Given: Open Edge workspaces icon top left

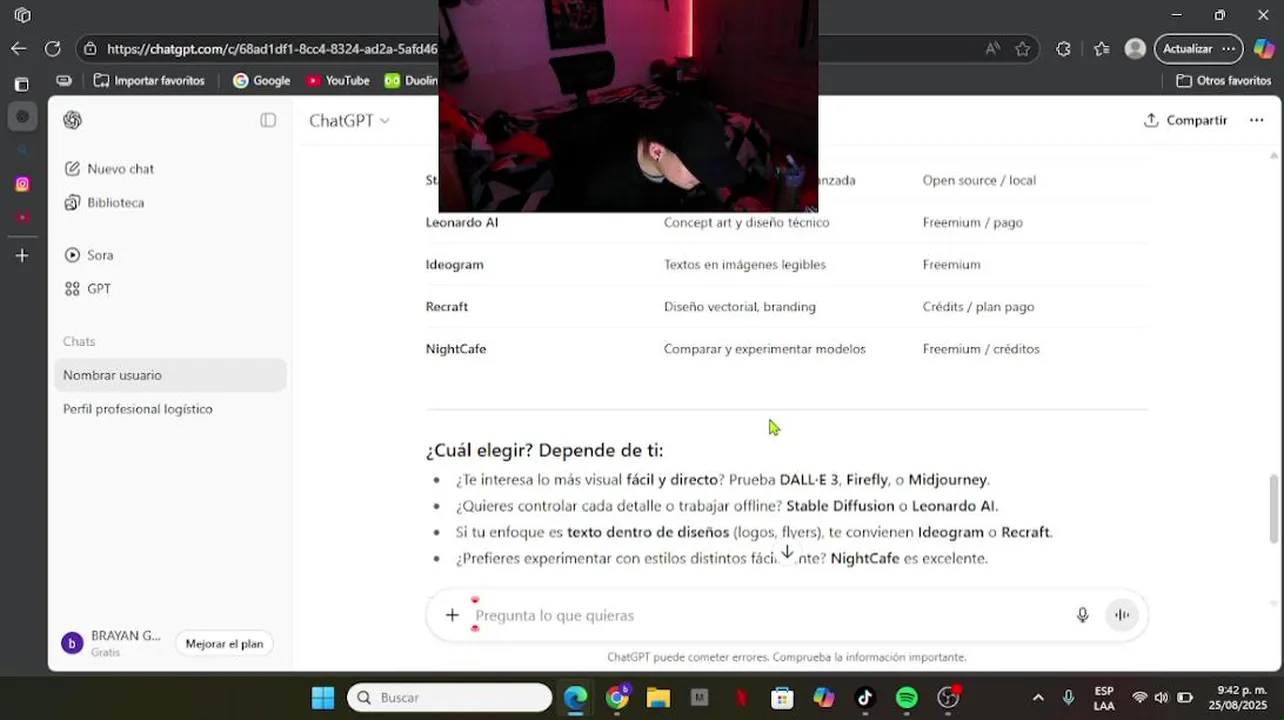Looking at the screenshot, I should tap(22, 15).
